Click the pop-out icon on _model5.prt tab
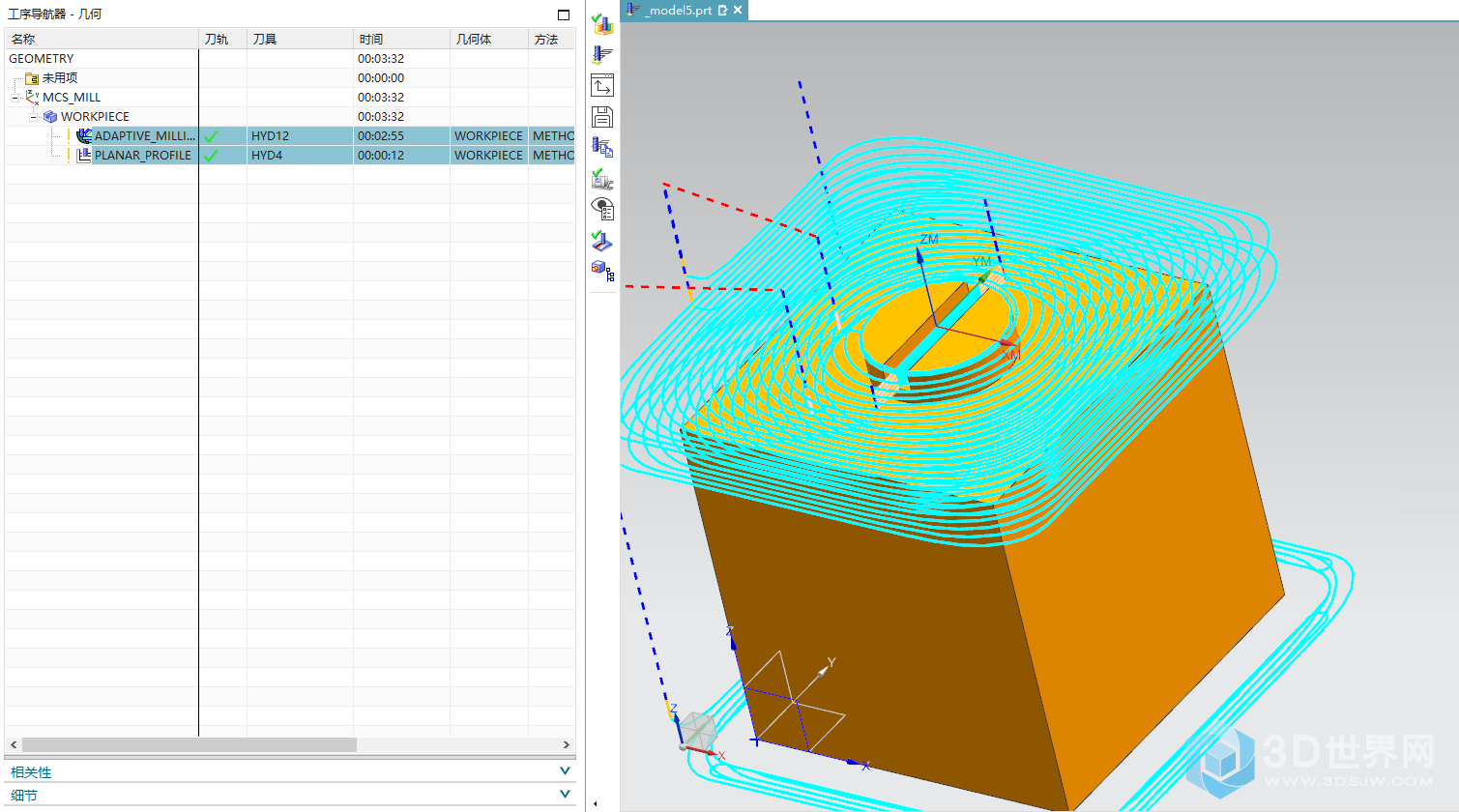This screenshot has width=1459, height=812. click(722, 11)
